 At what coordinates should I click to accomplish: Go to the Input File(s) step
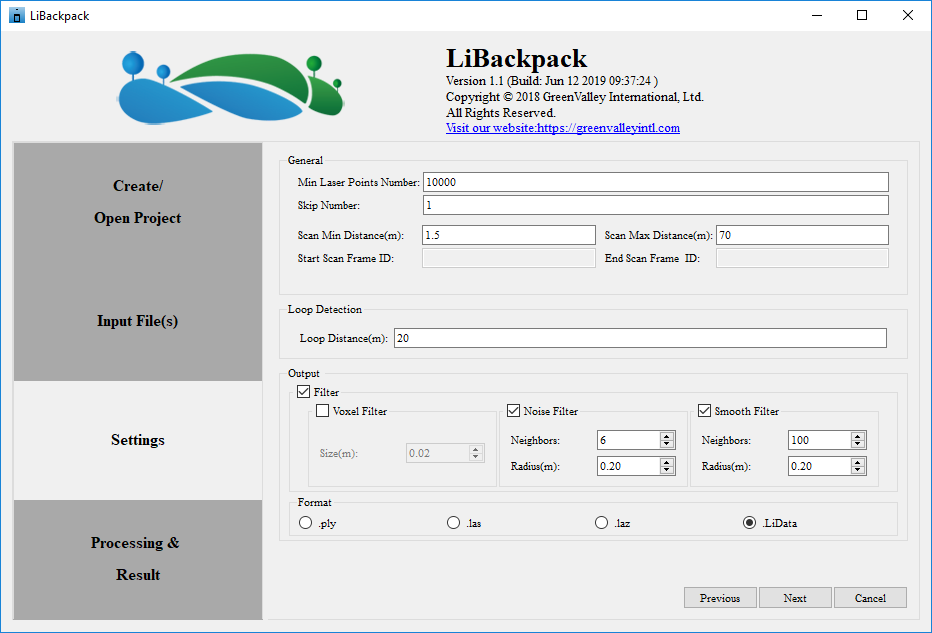138,321
